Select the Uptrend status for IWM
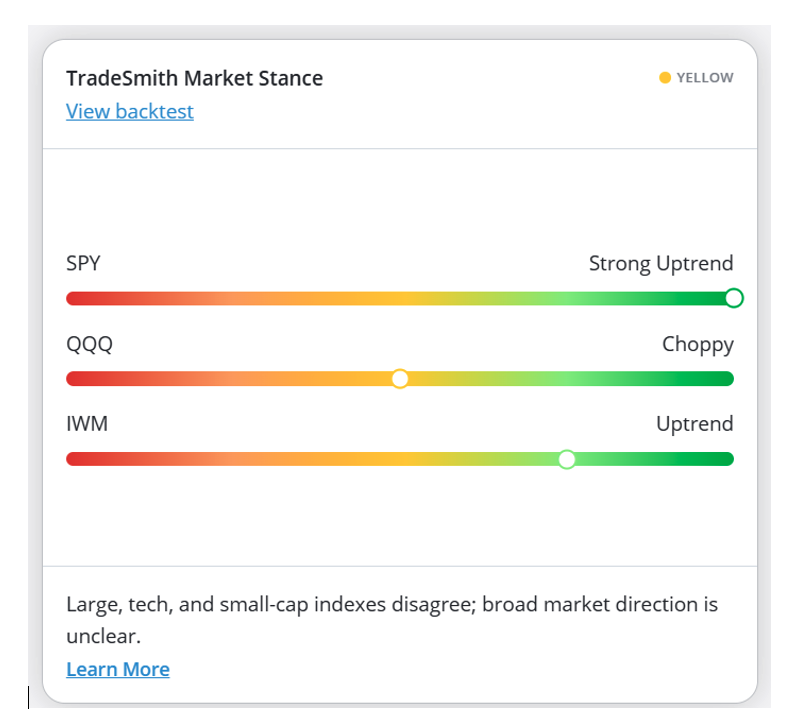Viewport: 792px width, 728px height. click(x=695, y=424)
